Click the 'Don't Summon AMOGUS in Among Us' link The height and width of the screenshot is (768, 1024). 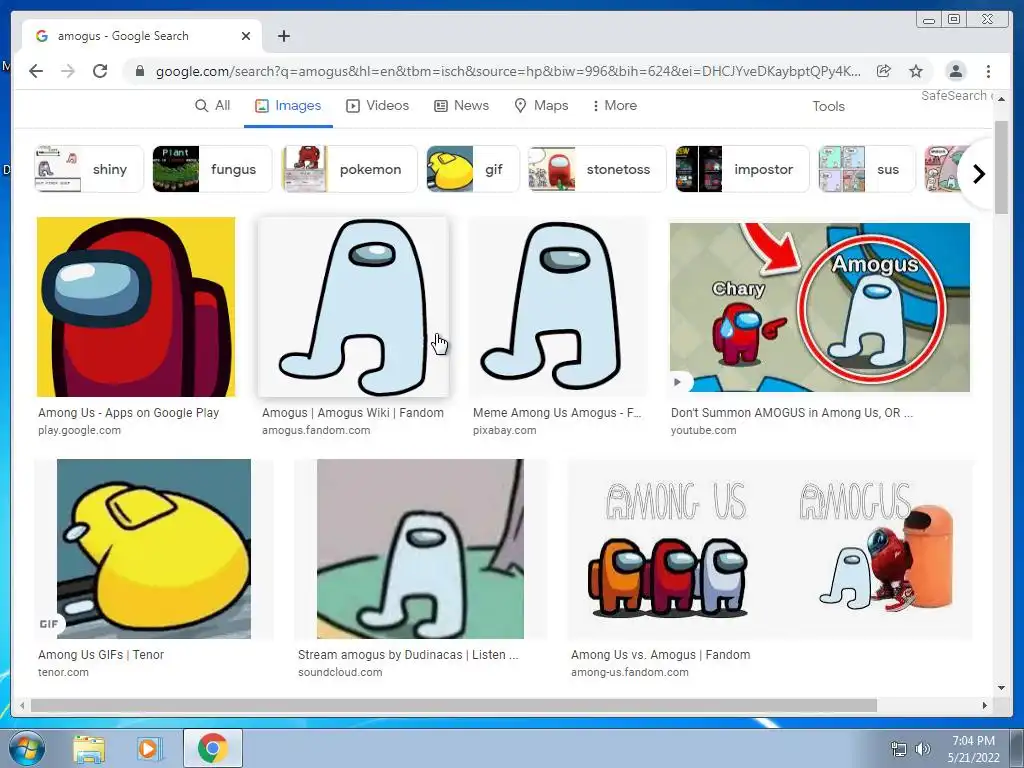pyautogui.click(x=792, y=413)
